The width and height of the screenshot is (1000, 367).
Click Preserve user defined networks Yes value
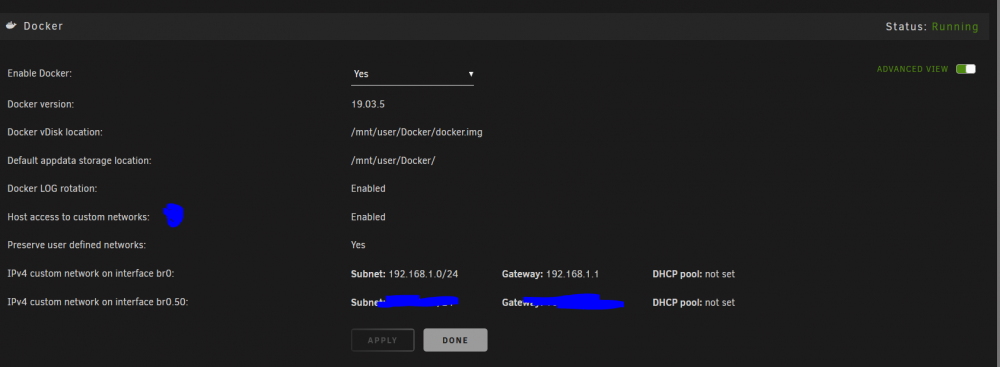358,244
